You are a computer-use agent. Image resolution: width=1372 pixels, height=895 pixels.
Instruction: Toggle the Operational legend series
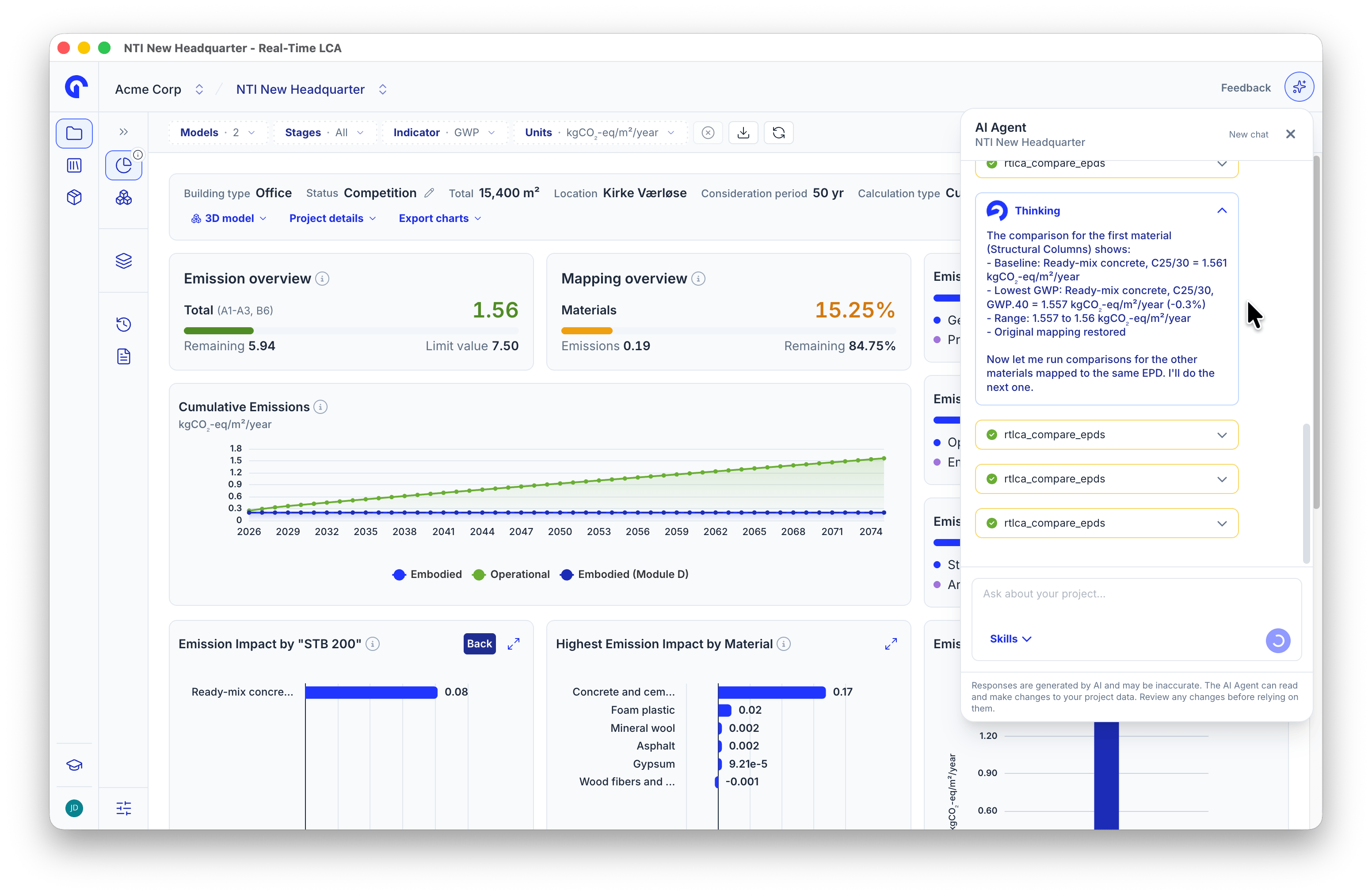511,574
